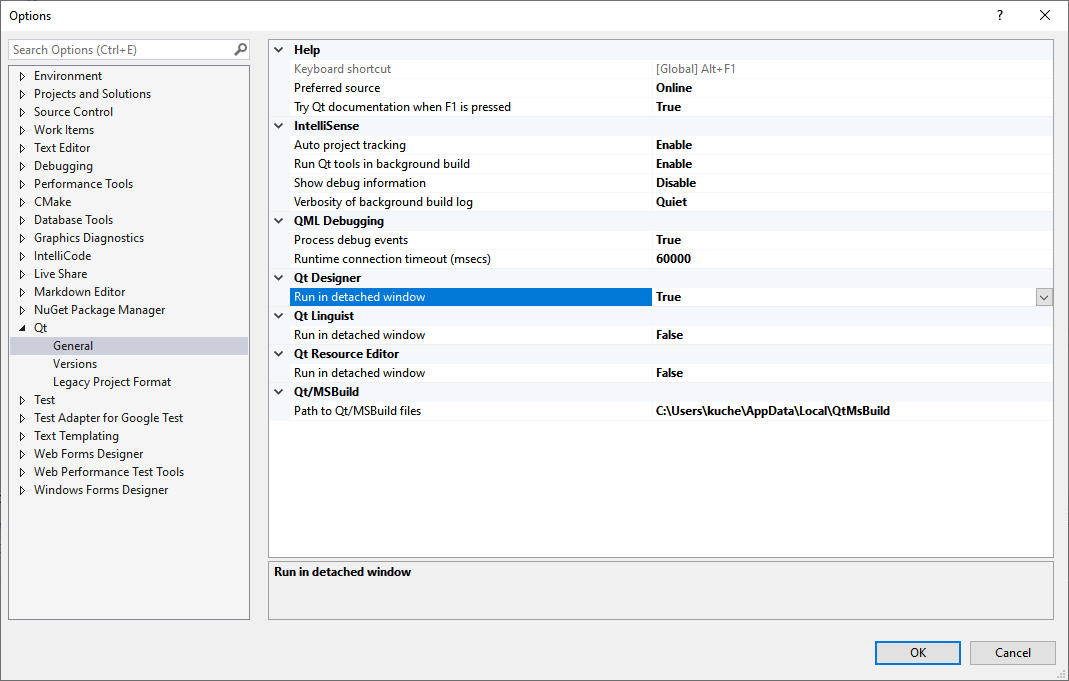The height and width of the screenshot is (681, 1069).
Task: Select IntelliCode tree item
Action: click(63, 256)
